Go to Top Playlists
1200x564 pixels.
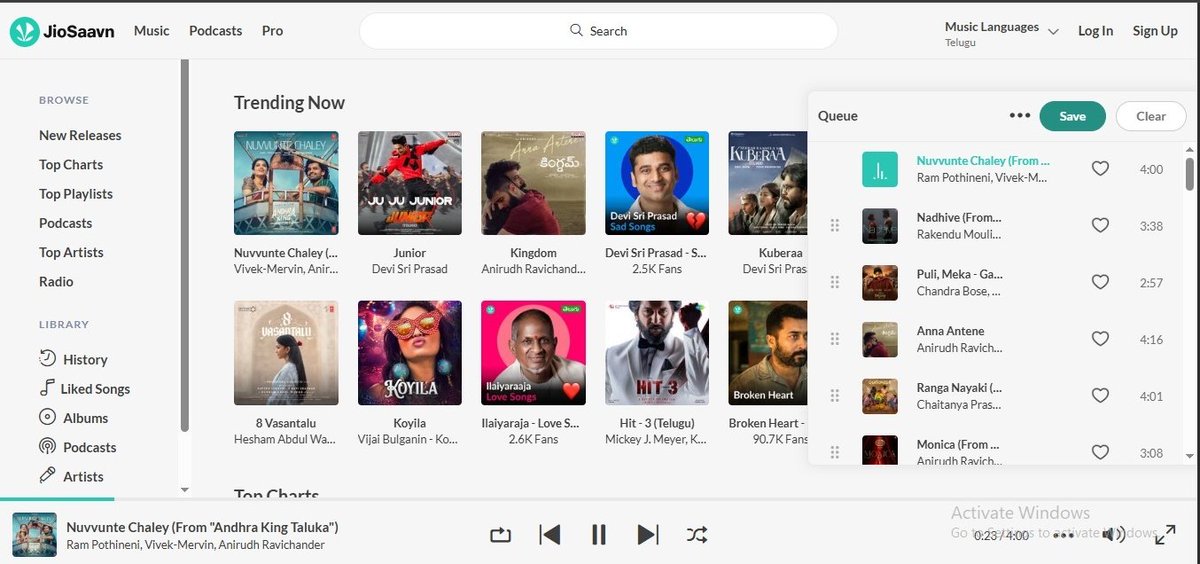76,194
